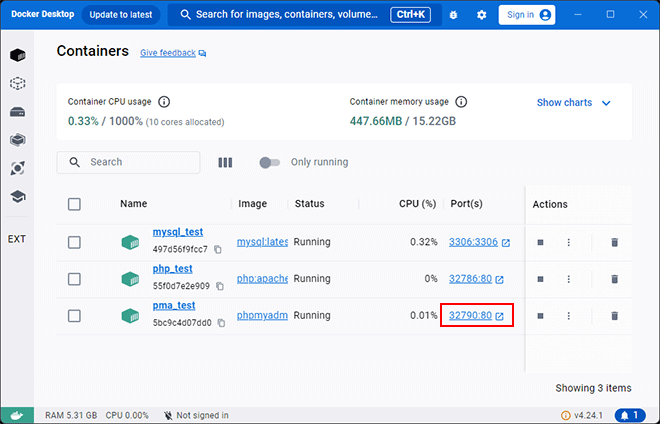Delete the pma_test container

tap(615, 316)
